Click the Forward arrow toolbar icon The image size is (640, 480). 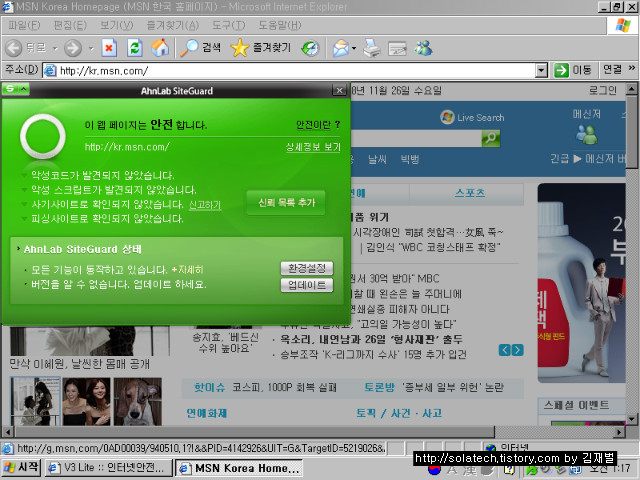coord(73,48)
